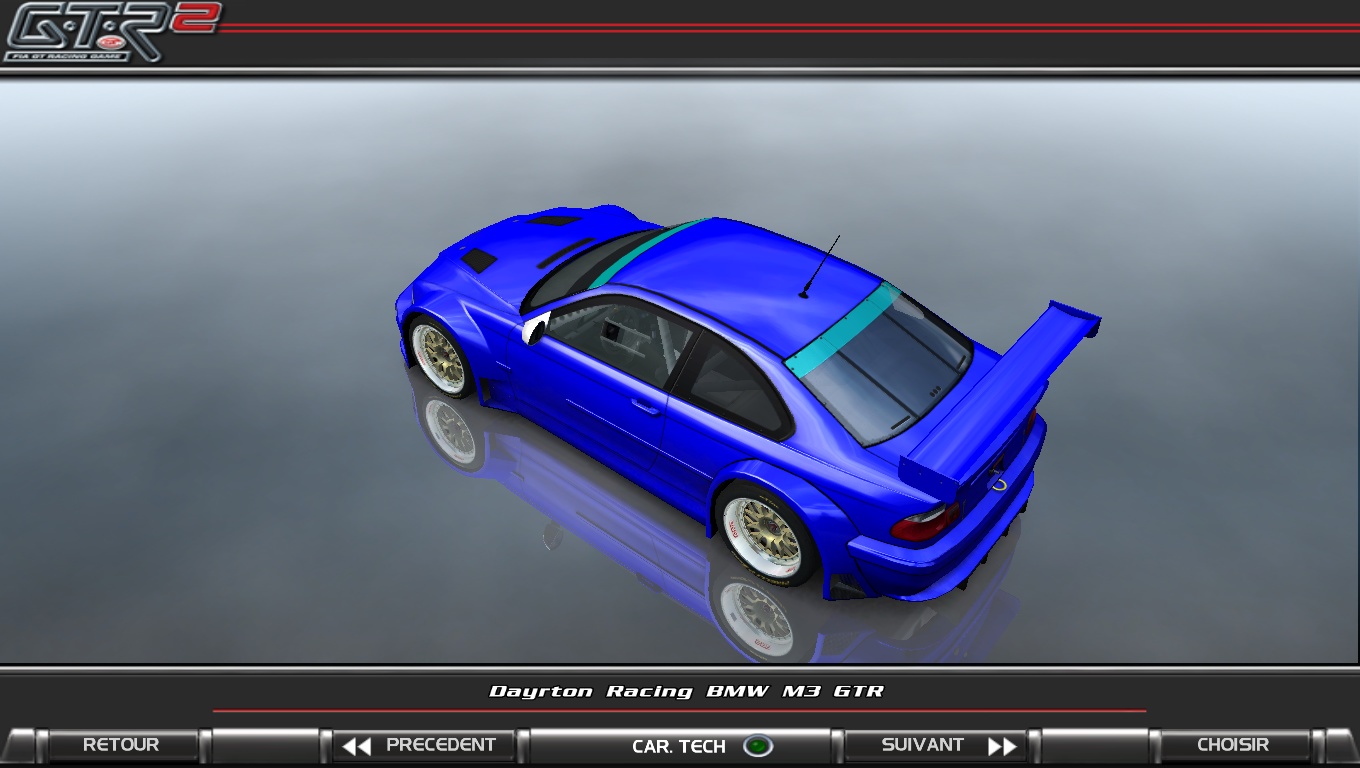Image resolution: width=1360 pixels, height=768 pixels.
Task: Show next car with SUIVANT
Action: pyautogui.click(x=936, y=745)
